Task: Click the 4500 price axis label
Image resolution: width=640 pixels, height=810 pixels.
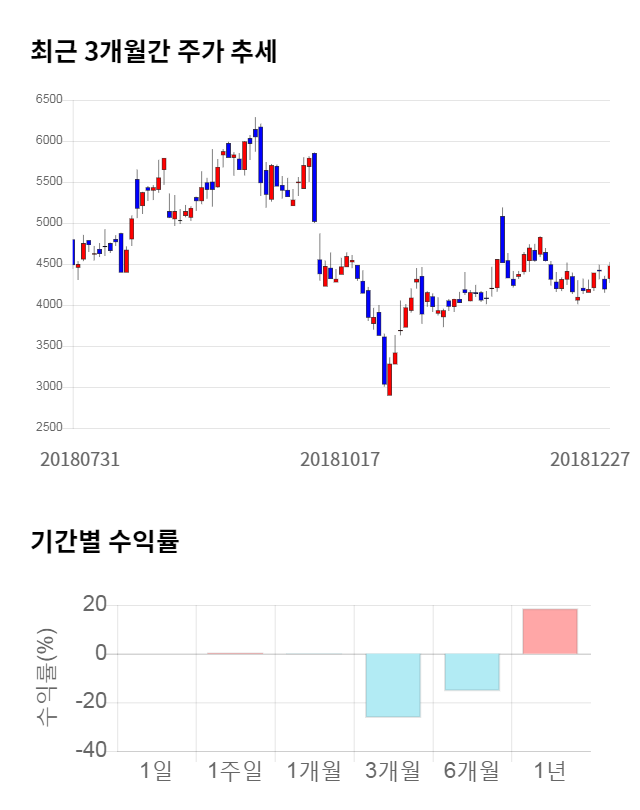Action: [48, 264]
